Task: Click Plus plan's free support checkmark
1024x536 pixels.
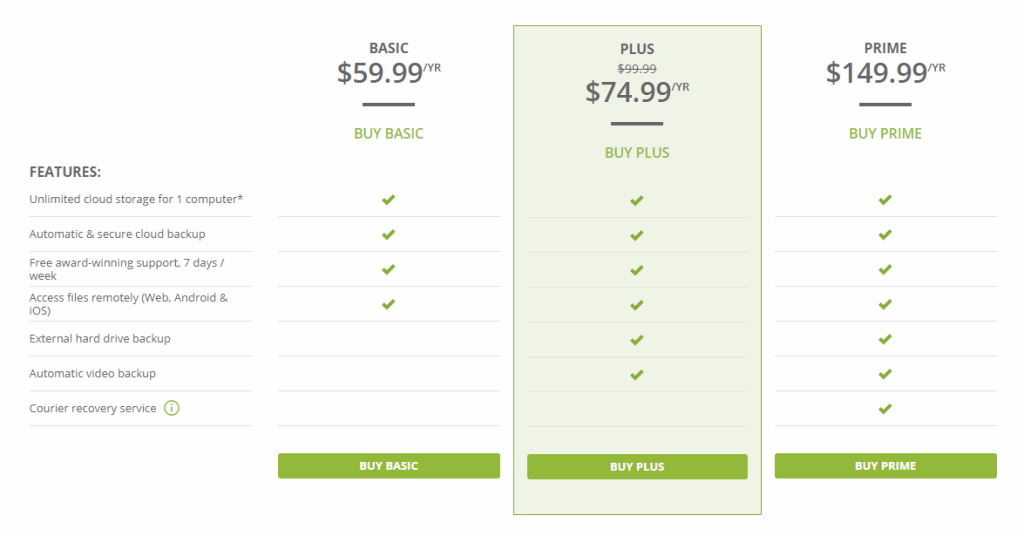Action: pyautogui.click(x=636, y=271)
